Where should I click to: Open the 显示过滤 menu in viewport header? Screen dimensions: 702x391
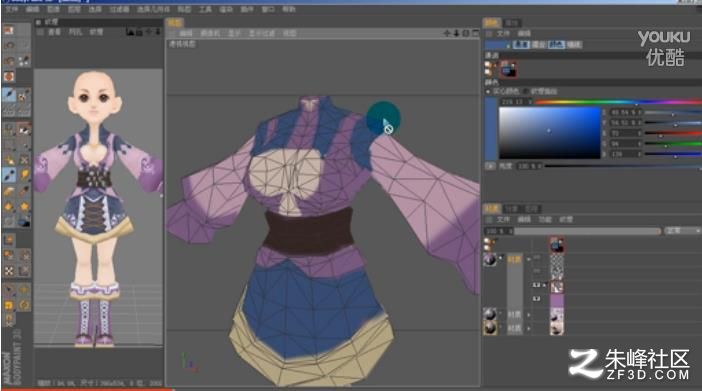click(x=261, y=33)
